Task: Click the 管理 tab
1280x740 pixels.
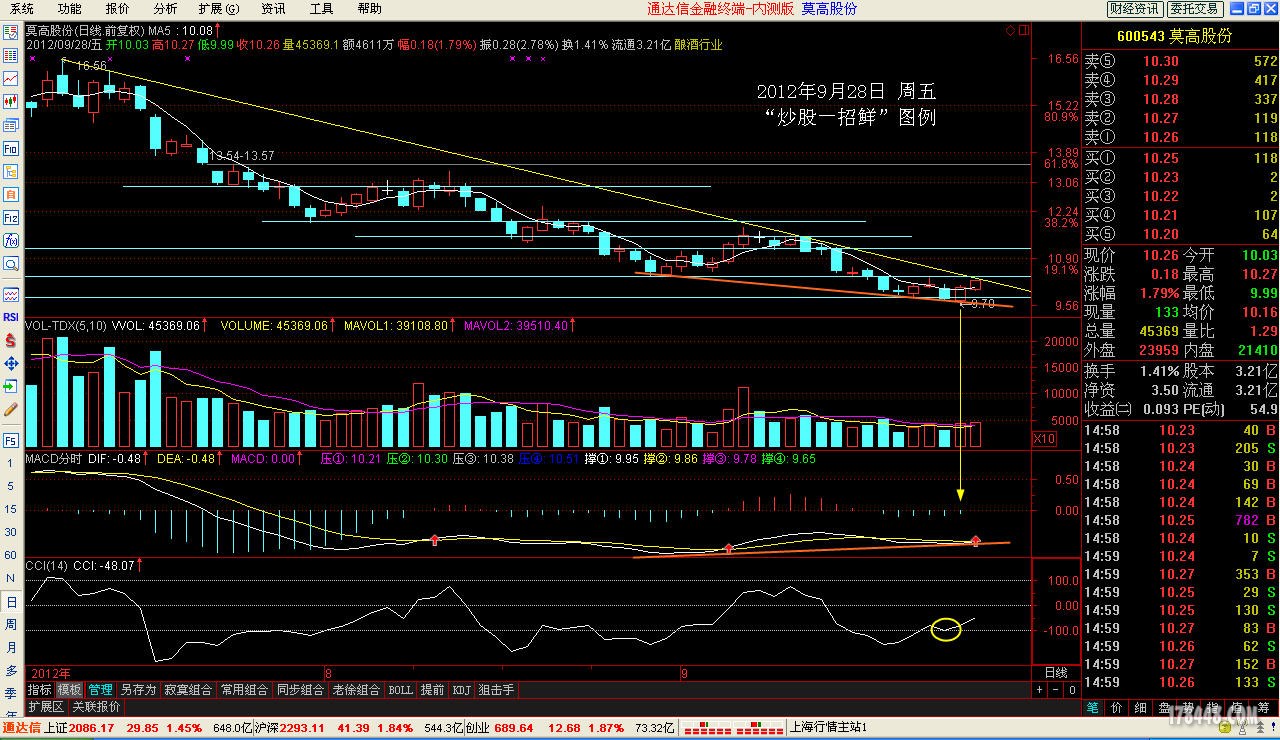Action: 100,690
